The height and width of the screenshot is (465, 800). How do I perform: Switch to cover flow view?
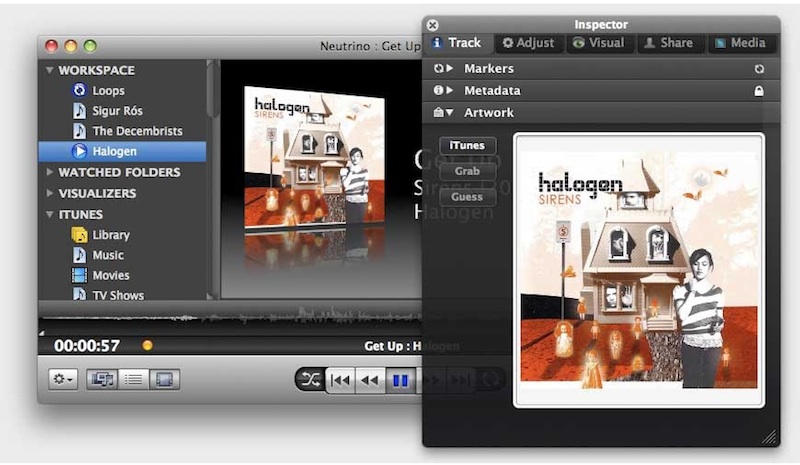point(101,380)
